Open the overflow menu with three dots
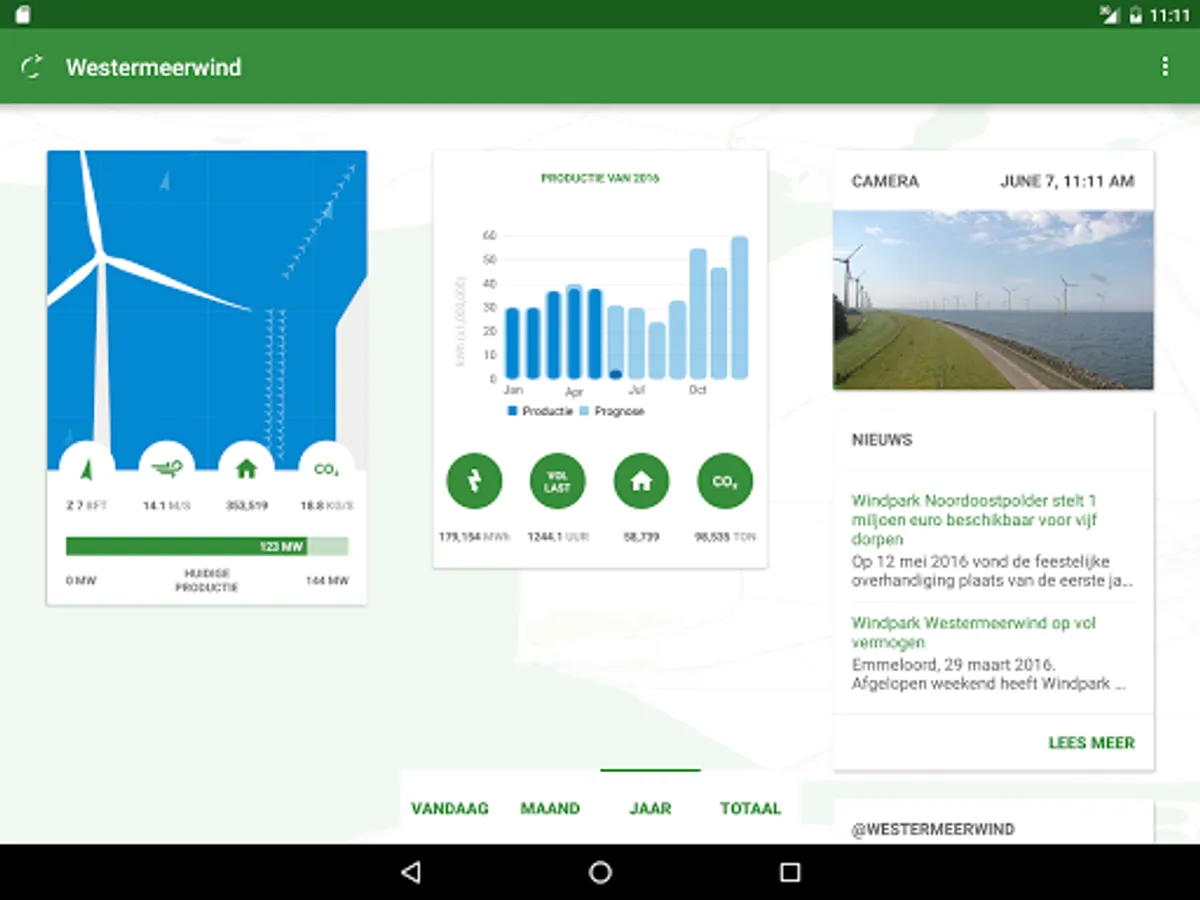The width and height of the screenshot is (1200, 900). (x=1164, y=66)
